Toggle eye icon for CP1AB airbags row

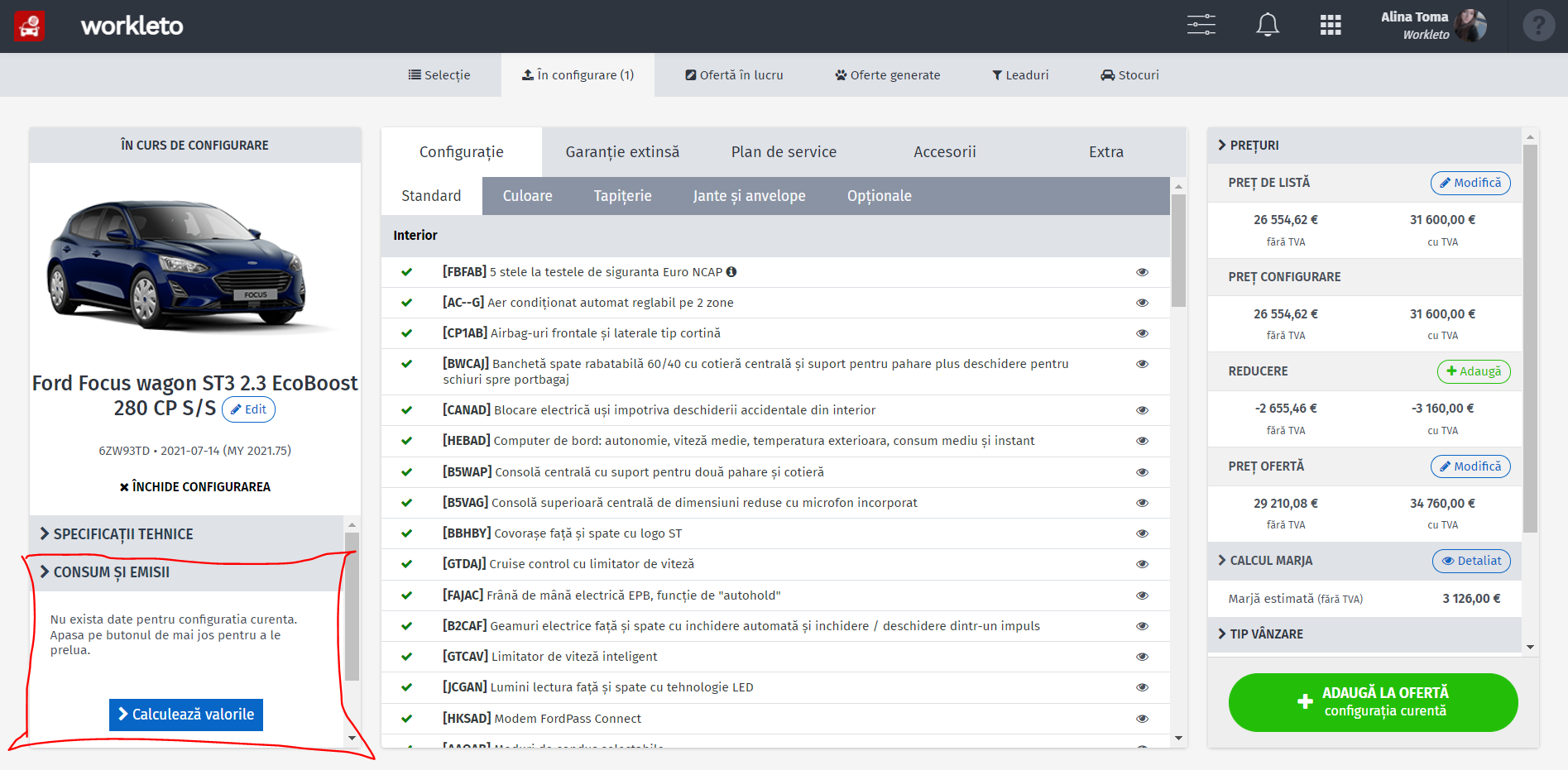1142,333
